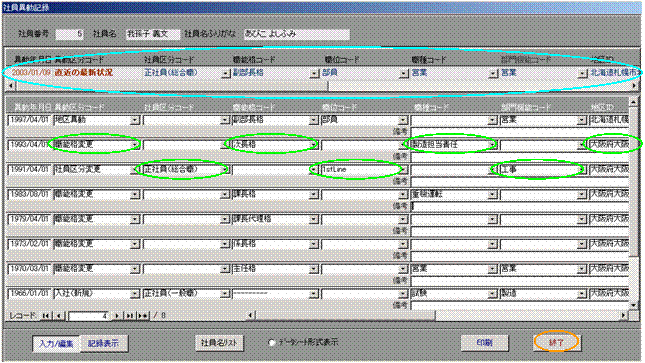Screen dimensions: 645x363
Task: Click record number box showing 4
Action: pos(89,316)
